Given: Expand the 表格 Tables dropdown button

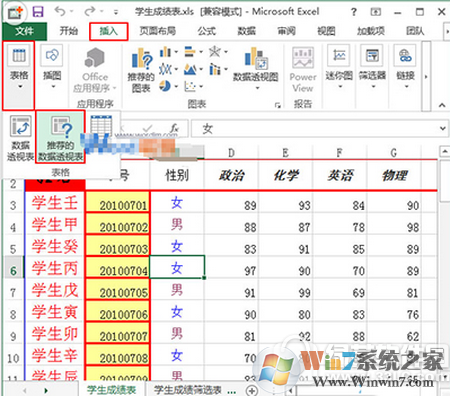Looking at the screenshot, I should [19, 76].
